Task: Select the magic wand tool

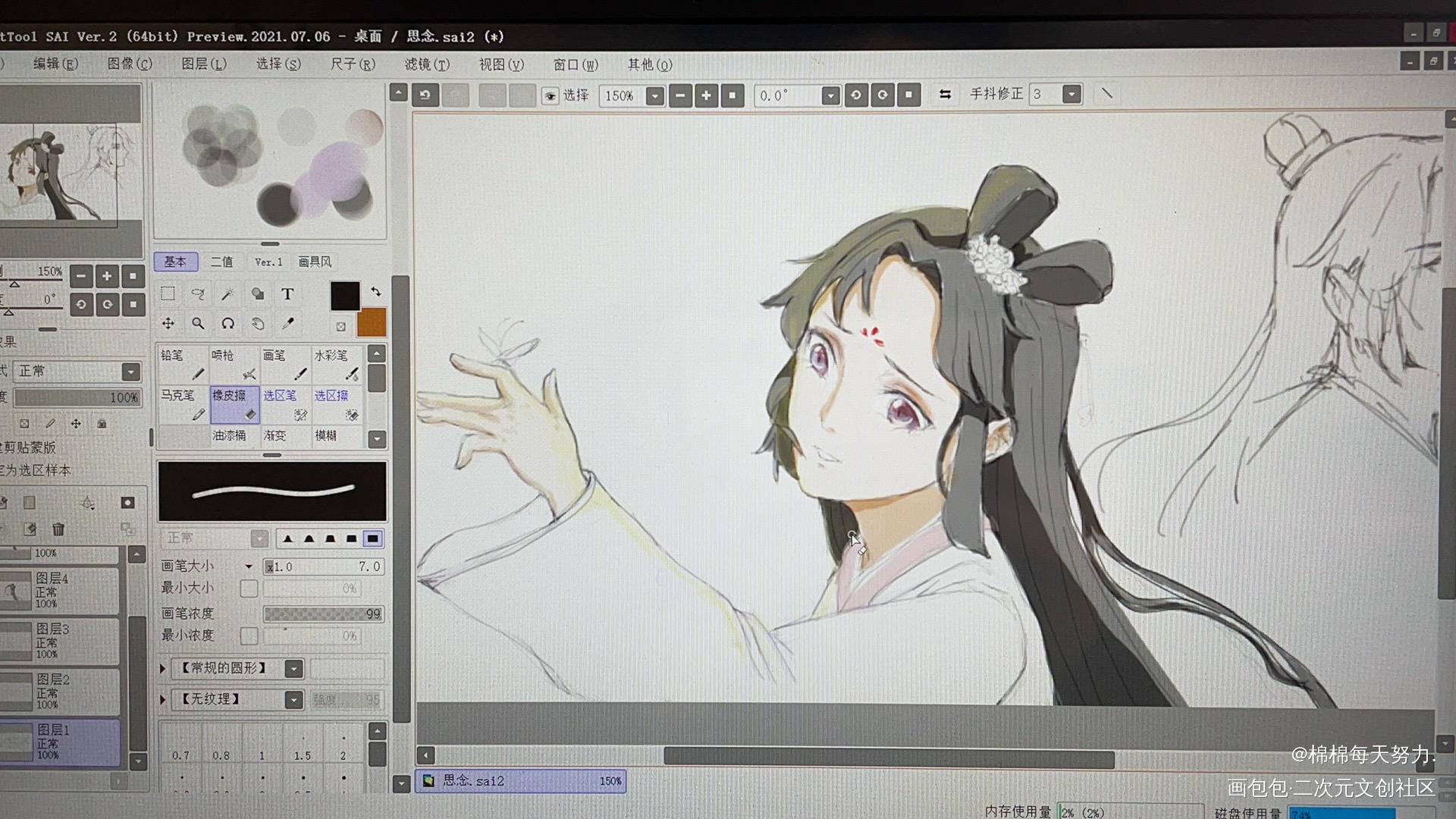Action: click(227, 293)
